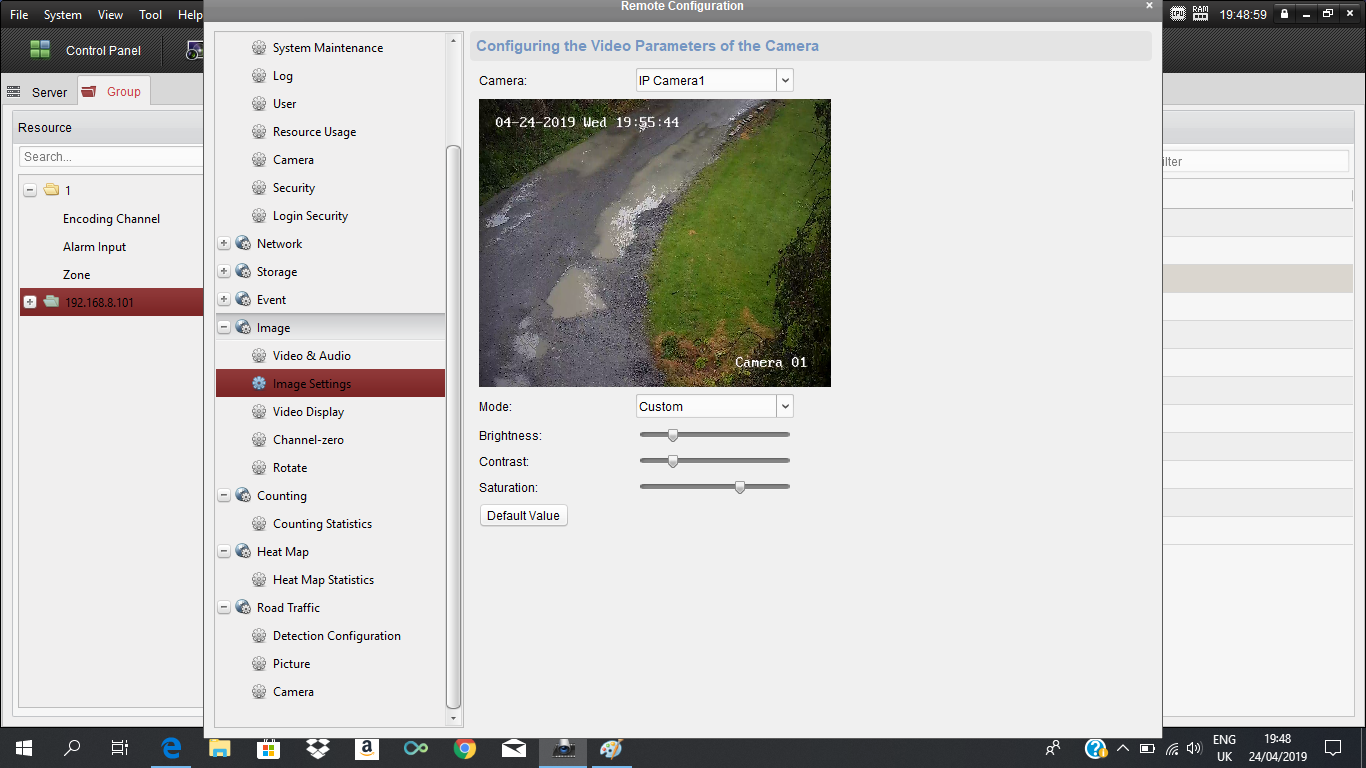Image resolution: width=1366 pixels, height=768 pixels.
Task: Open the Mode dropdown showing Custom
Action: tap(784, 406)
